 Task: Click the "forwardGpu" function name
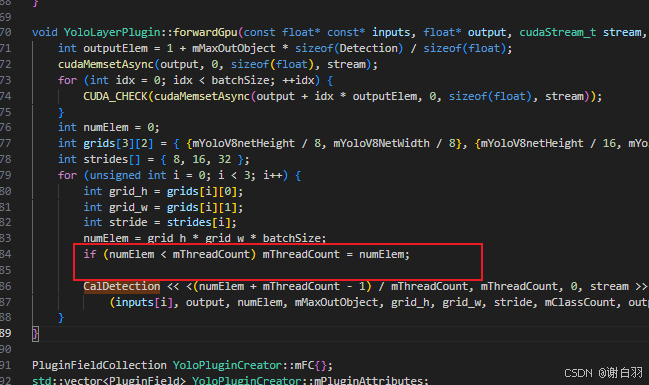(x=205, y=32)
